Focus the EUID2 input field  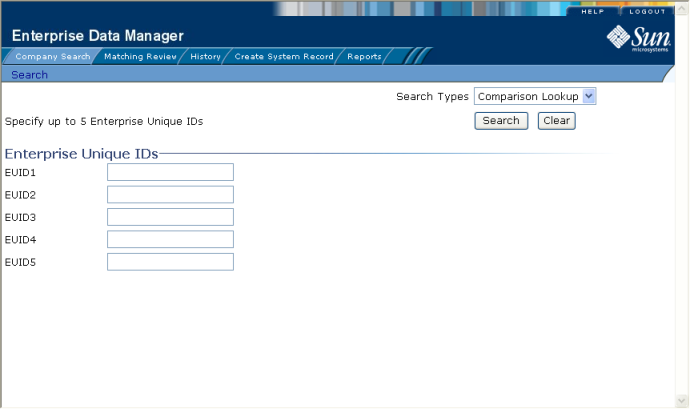(170, 195)
